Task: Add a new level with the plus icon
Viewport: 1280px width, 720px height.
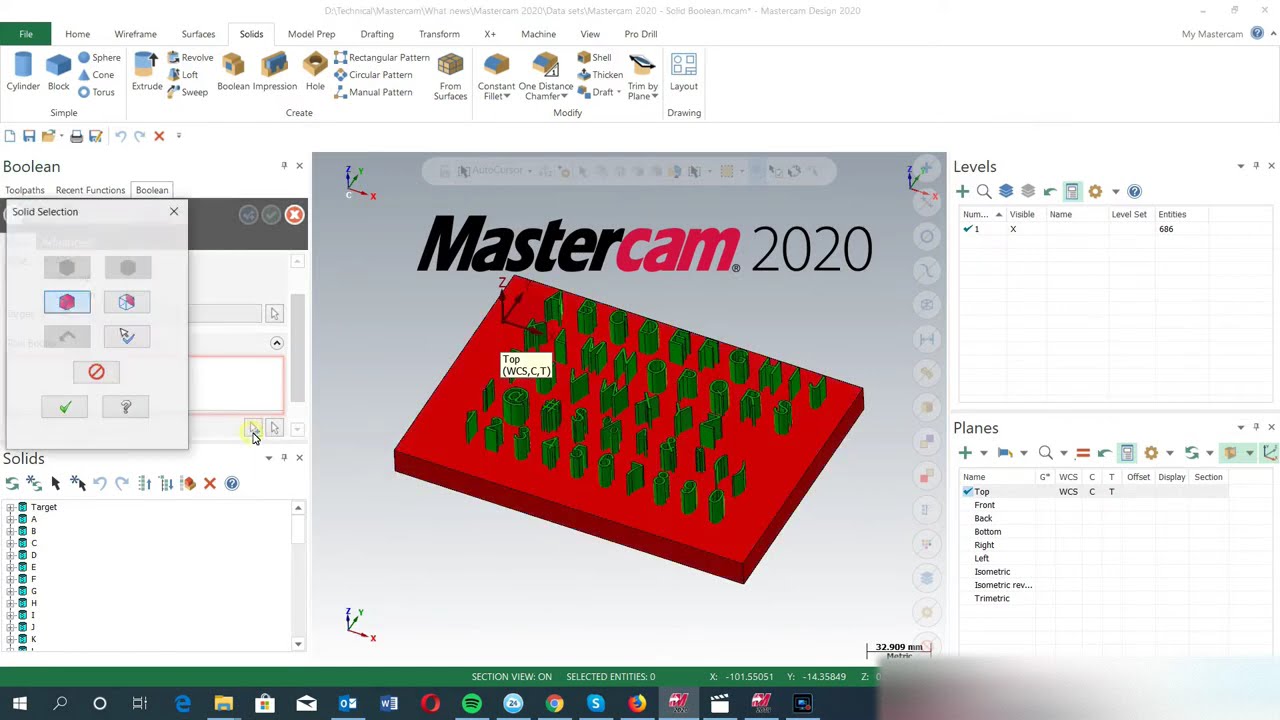Action: click(x=962, y=191)
